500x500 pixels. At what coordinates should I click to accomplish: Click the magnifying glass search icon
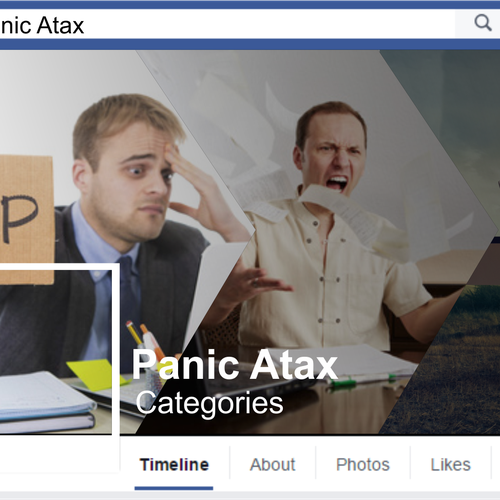[483, 23]
